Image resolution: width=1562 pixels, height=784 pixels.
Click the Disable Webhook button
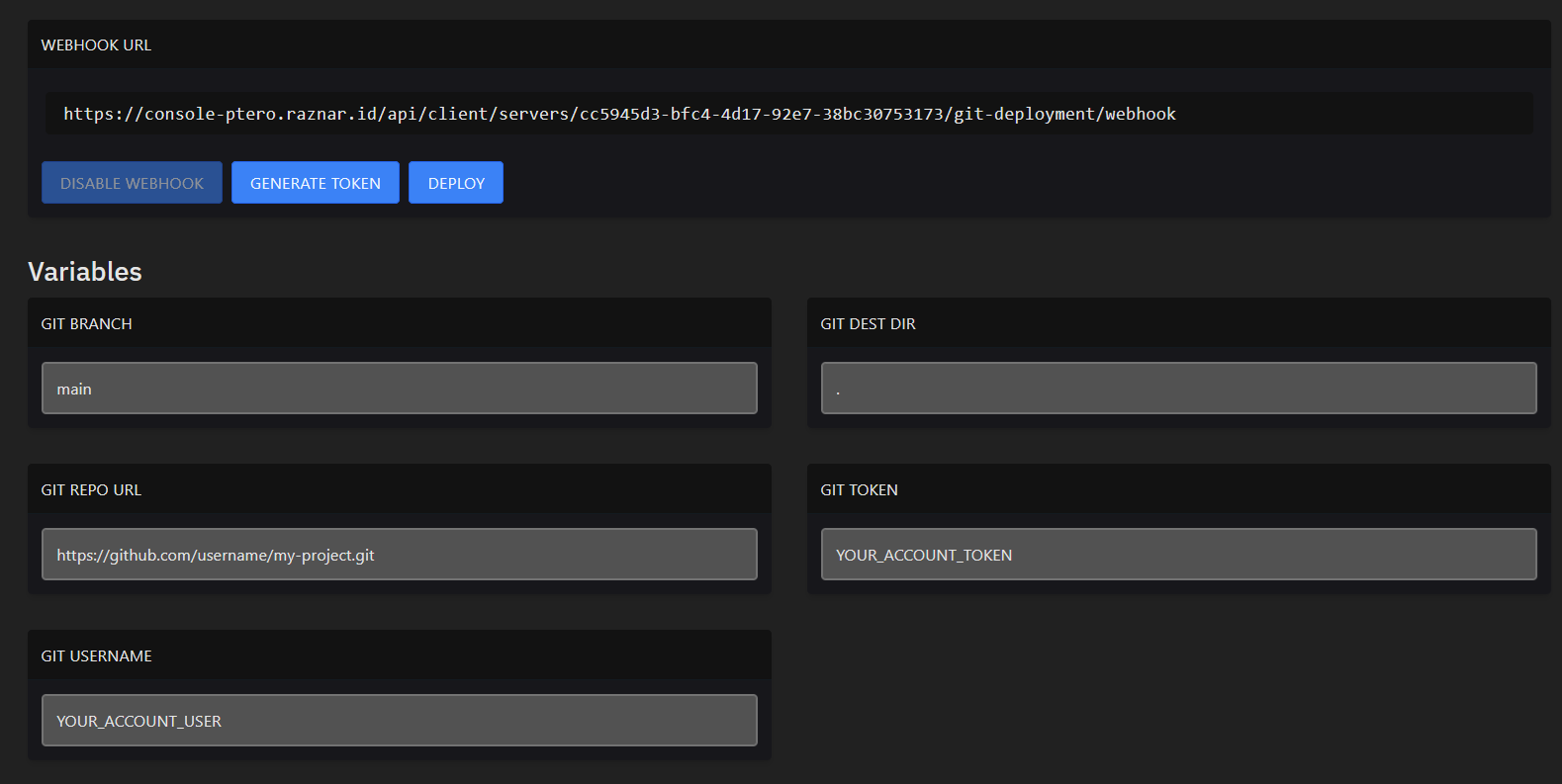(x=132, y=183)
